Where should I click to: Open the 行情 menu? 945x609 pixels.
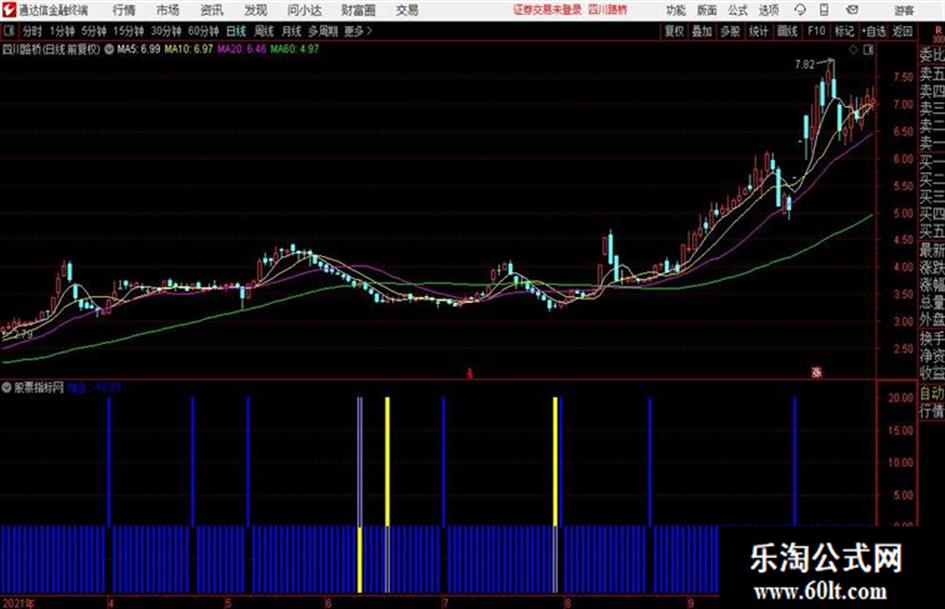click(x=124, y=10)
